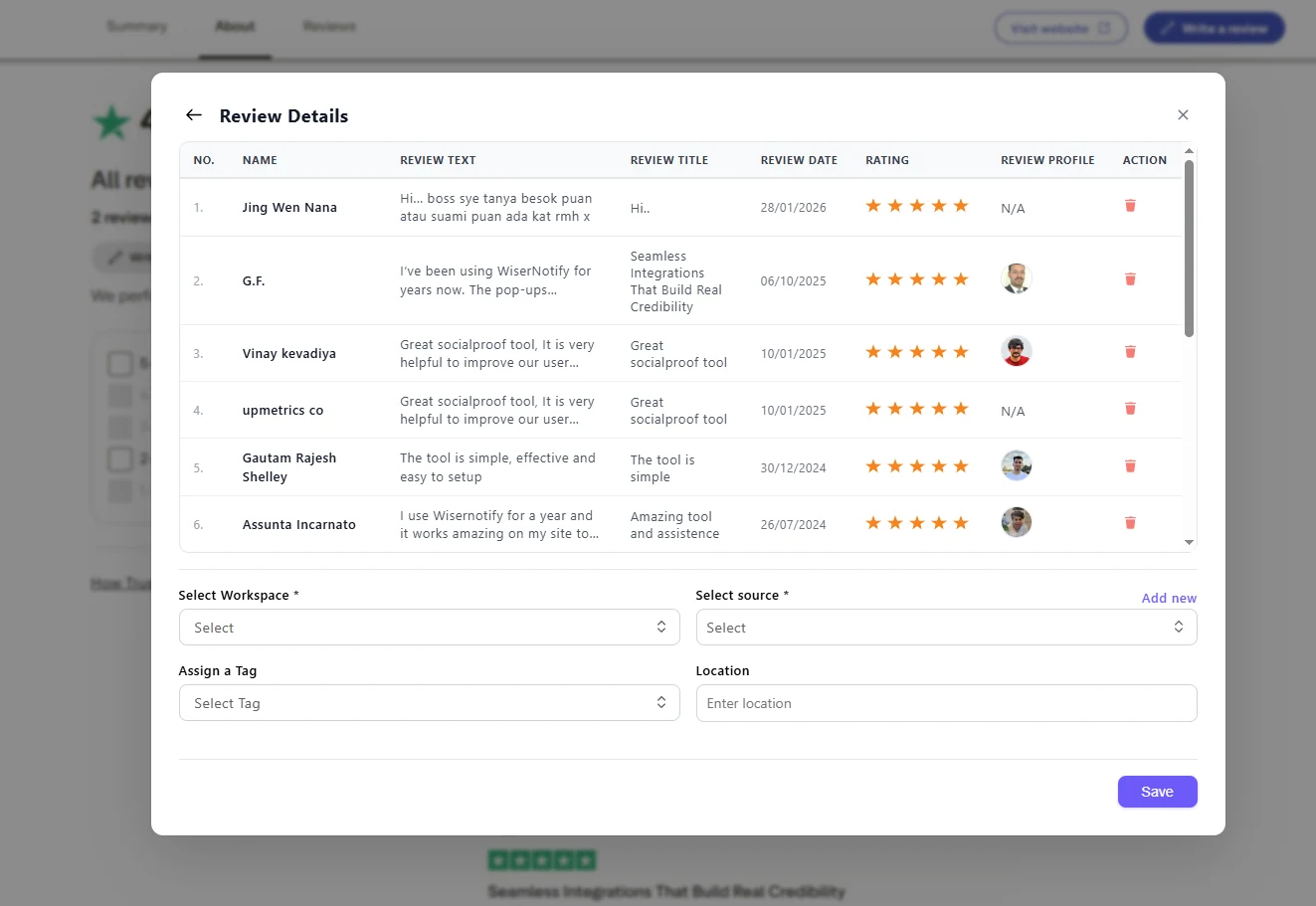Image resolution: width=1316 pixels, height=906 pixels.
Task: Delete the upmetrics co review
Action: [1130, 409]
